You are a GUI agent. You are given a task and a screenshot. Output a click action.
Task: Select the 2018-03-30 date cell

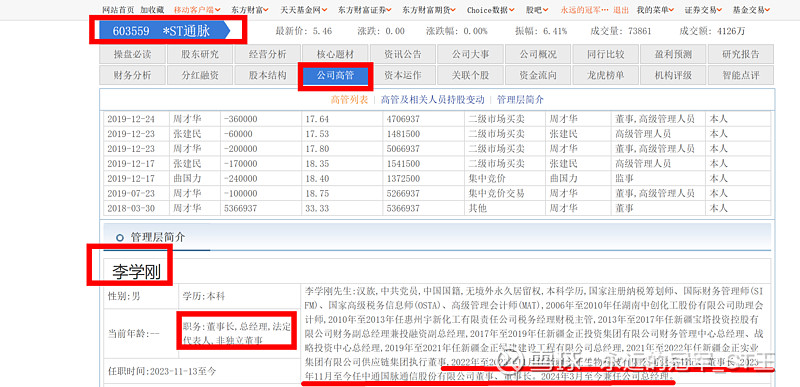pyautogui.click(x=136, y=208)
